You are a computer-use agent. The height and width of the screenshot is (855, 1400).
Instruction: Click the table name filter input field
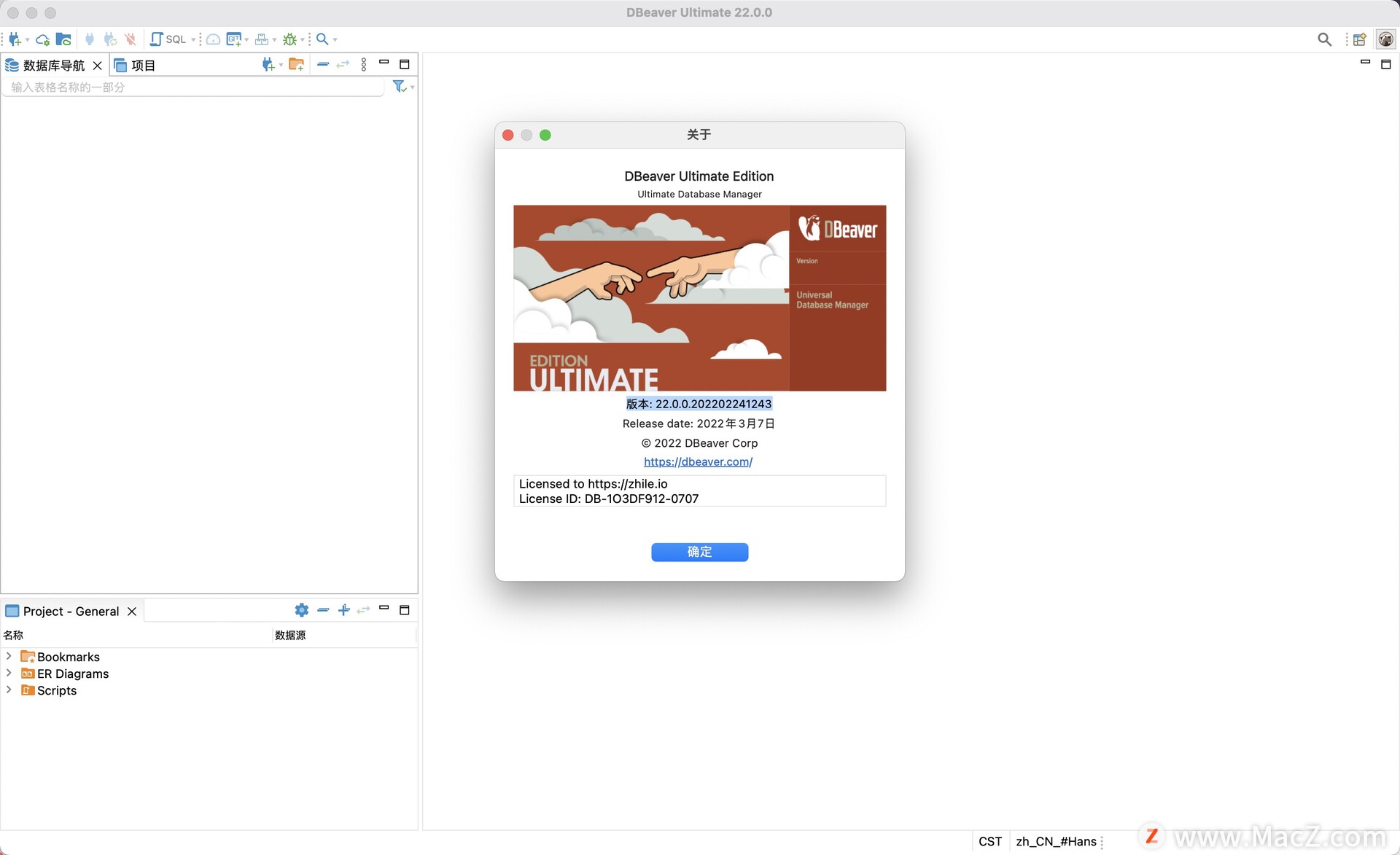click(193, 87)
